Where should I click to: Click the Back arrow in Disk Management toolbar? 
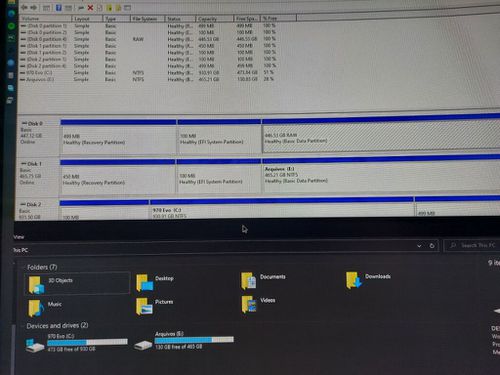pos(24,7)
